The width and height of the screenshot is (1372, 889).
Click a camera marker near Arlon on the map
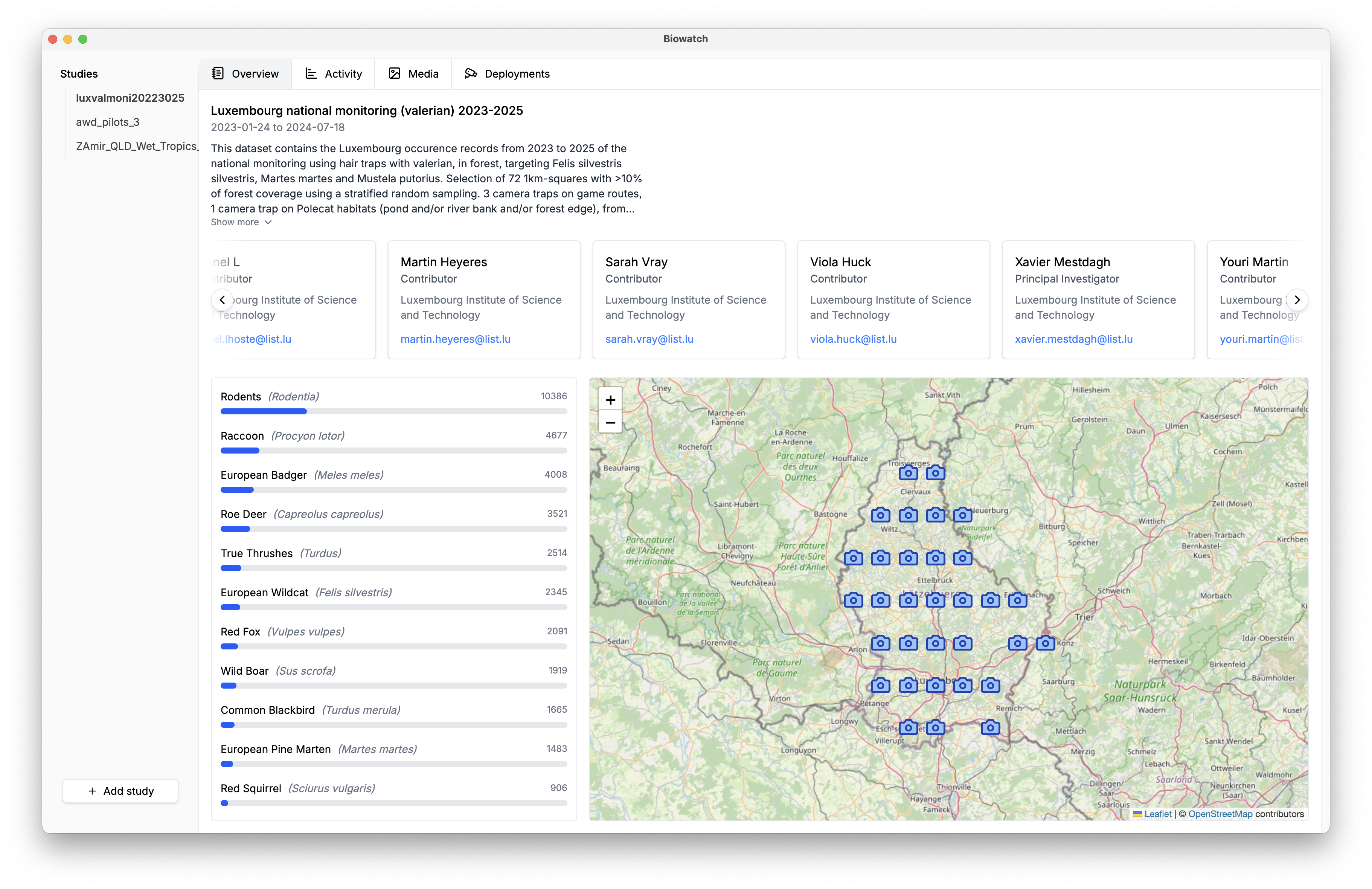point(880,643)
